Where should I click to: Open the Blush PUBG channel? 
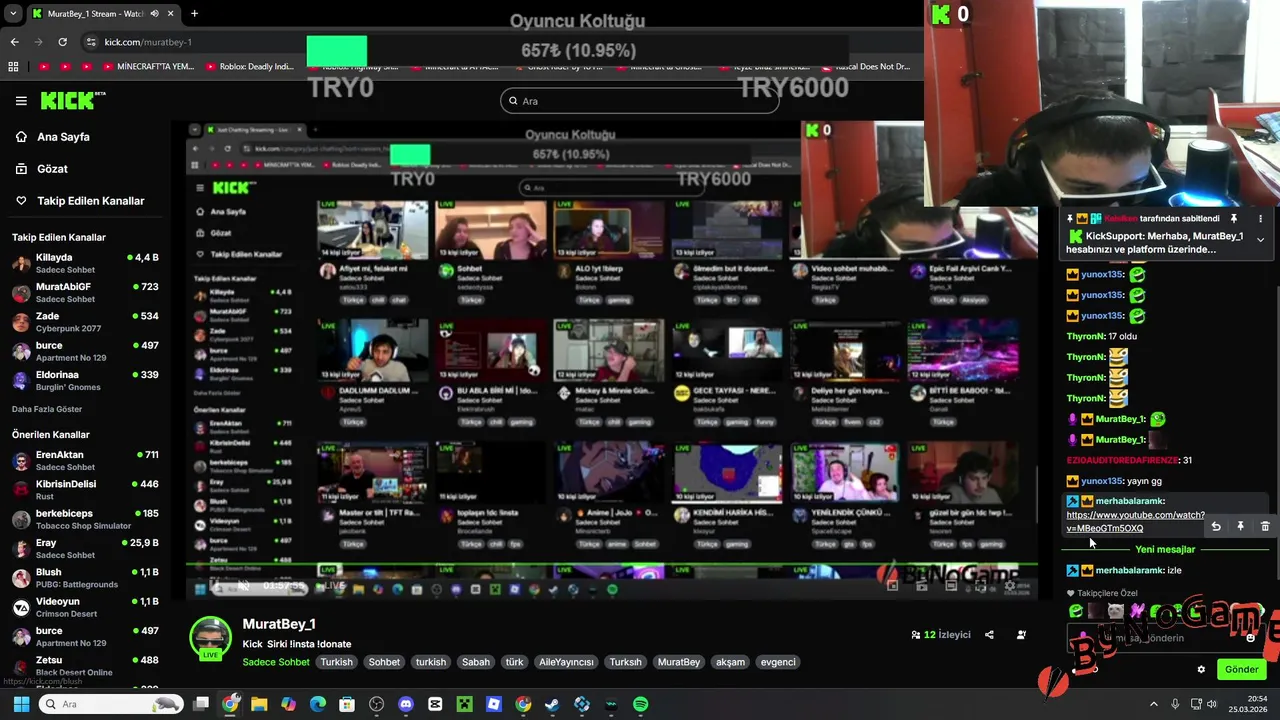(x=85, y=578)
